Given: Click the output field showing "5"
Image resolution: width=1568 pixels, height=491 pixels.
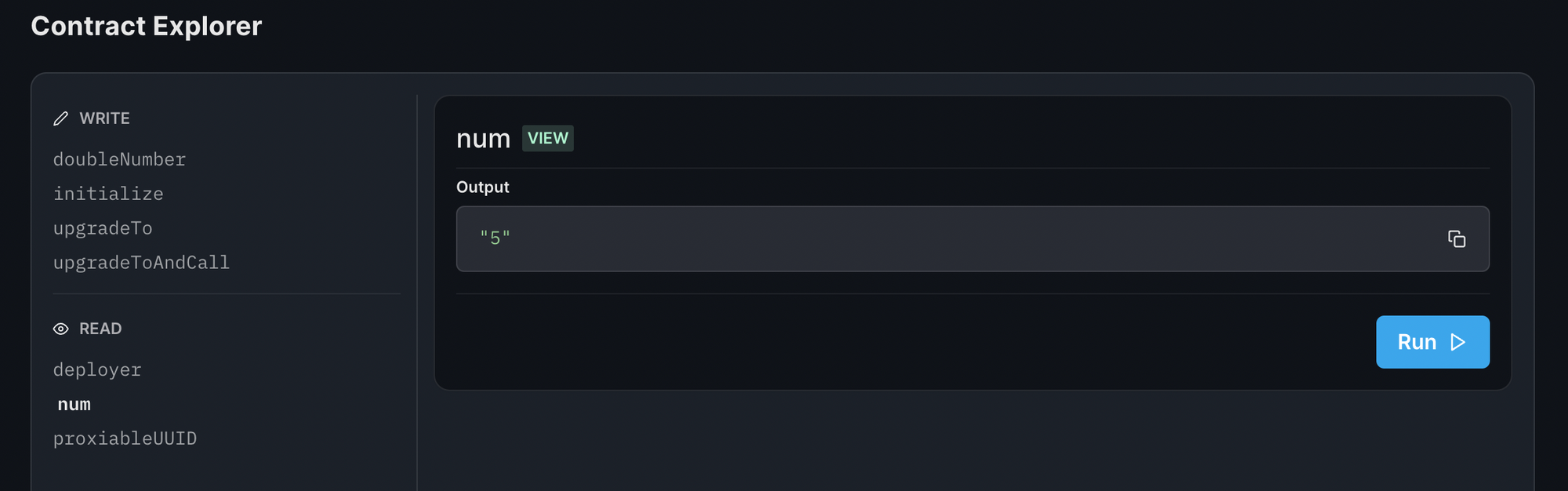Looking at the screenshot, I should (x=972, y=239).
